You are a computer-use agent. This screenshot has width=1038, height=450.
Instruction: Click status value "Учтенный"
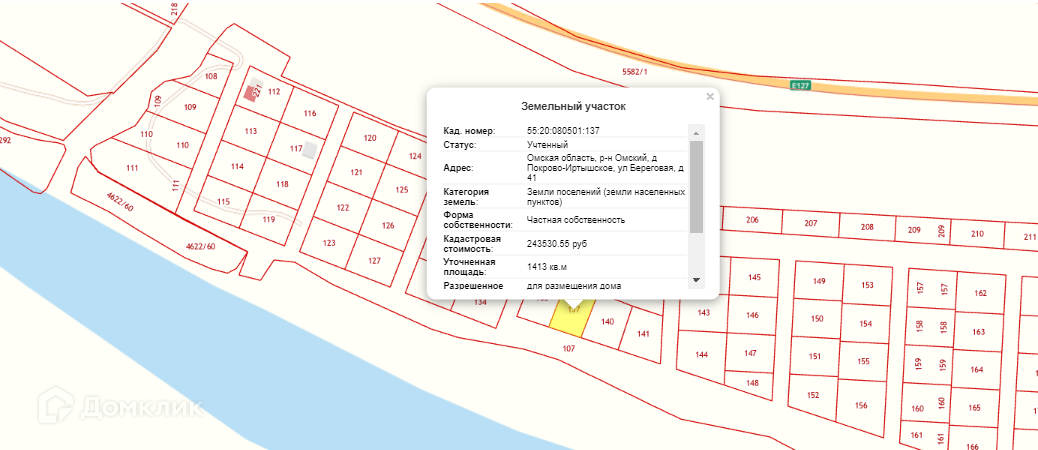pos(547,144)
